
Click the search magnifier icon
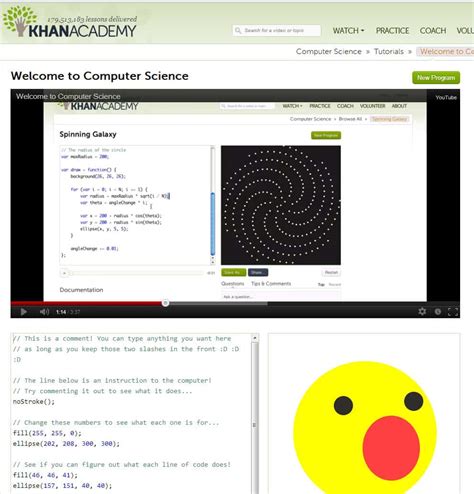coord(238,31)
